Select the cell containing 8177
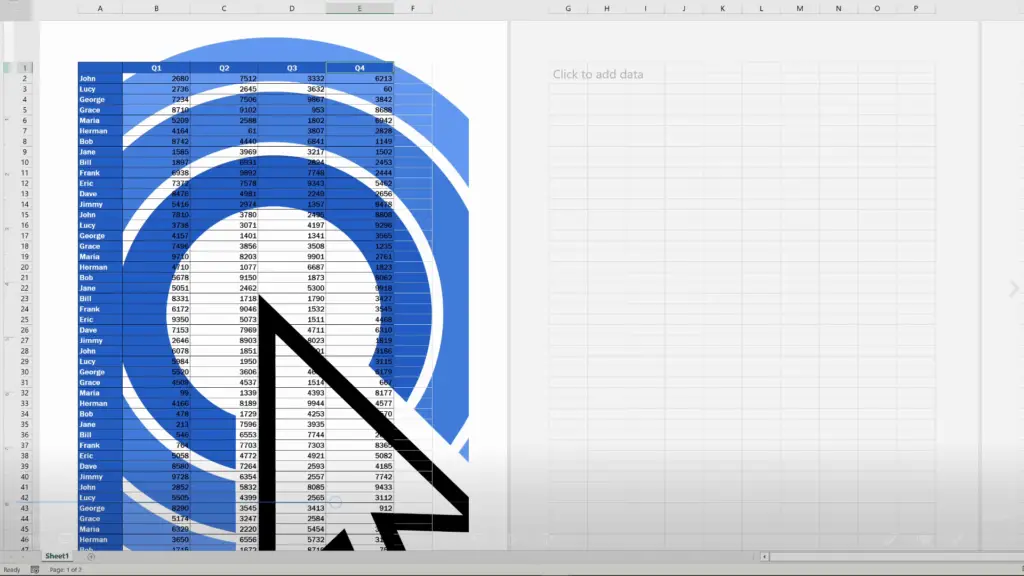This screenshot has width=1024, height=576. pos(360,393)
